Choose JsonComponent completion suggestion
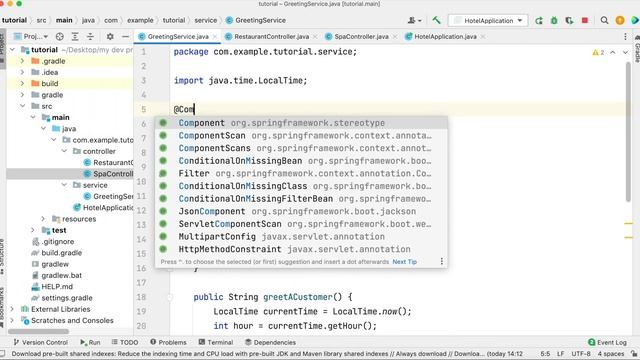This screenshot has height=360, width=640. pyautogui.click(x=301, y=211)
